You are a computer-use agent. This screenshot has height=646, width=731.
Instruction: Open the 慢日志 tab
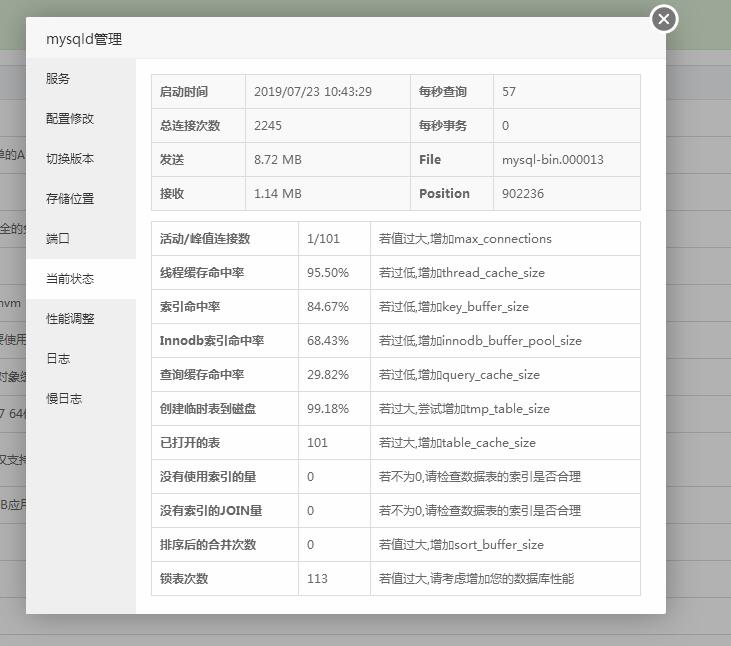(64, 399)
